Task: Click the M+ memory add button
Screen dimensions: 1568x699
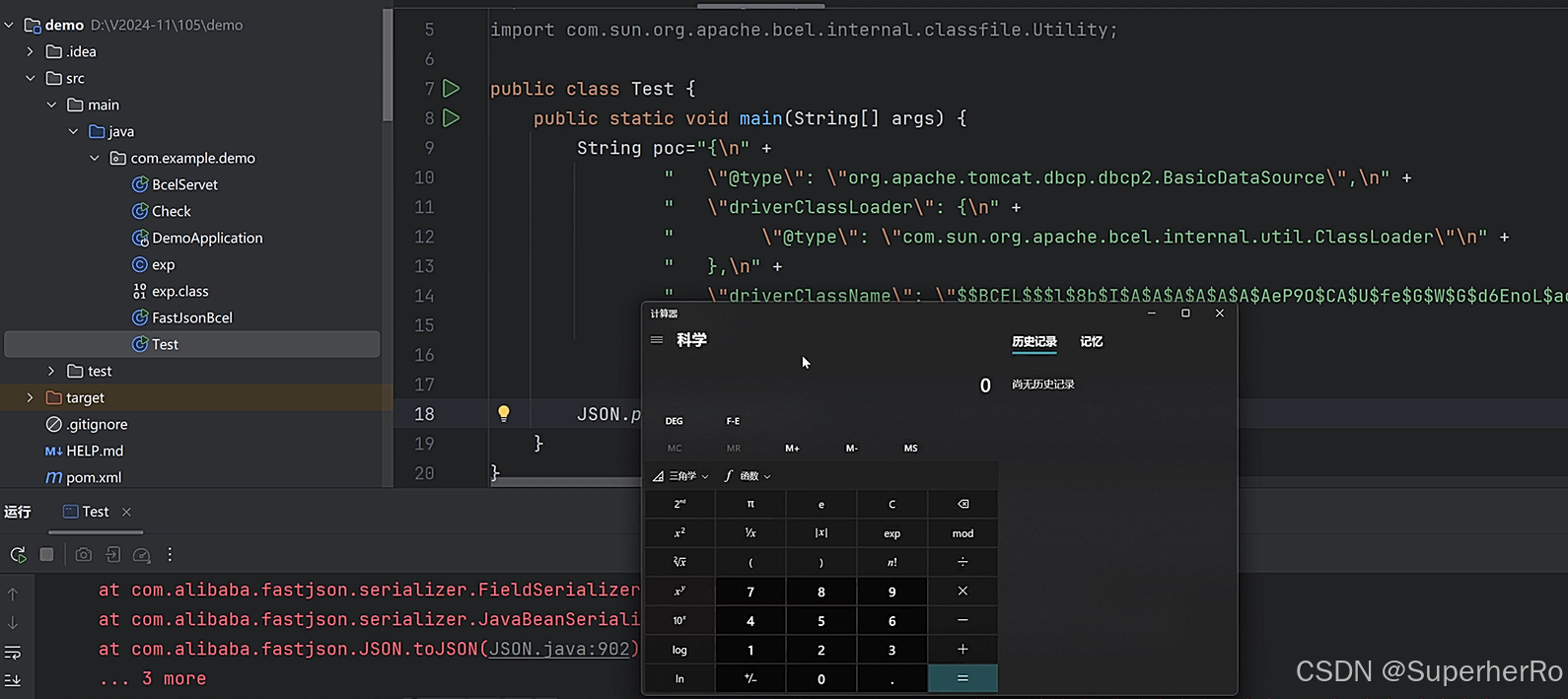Action: [792, 449]
